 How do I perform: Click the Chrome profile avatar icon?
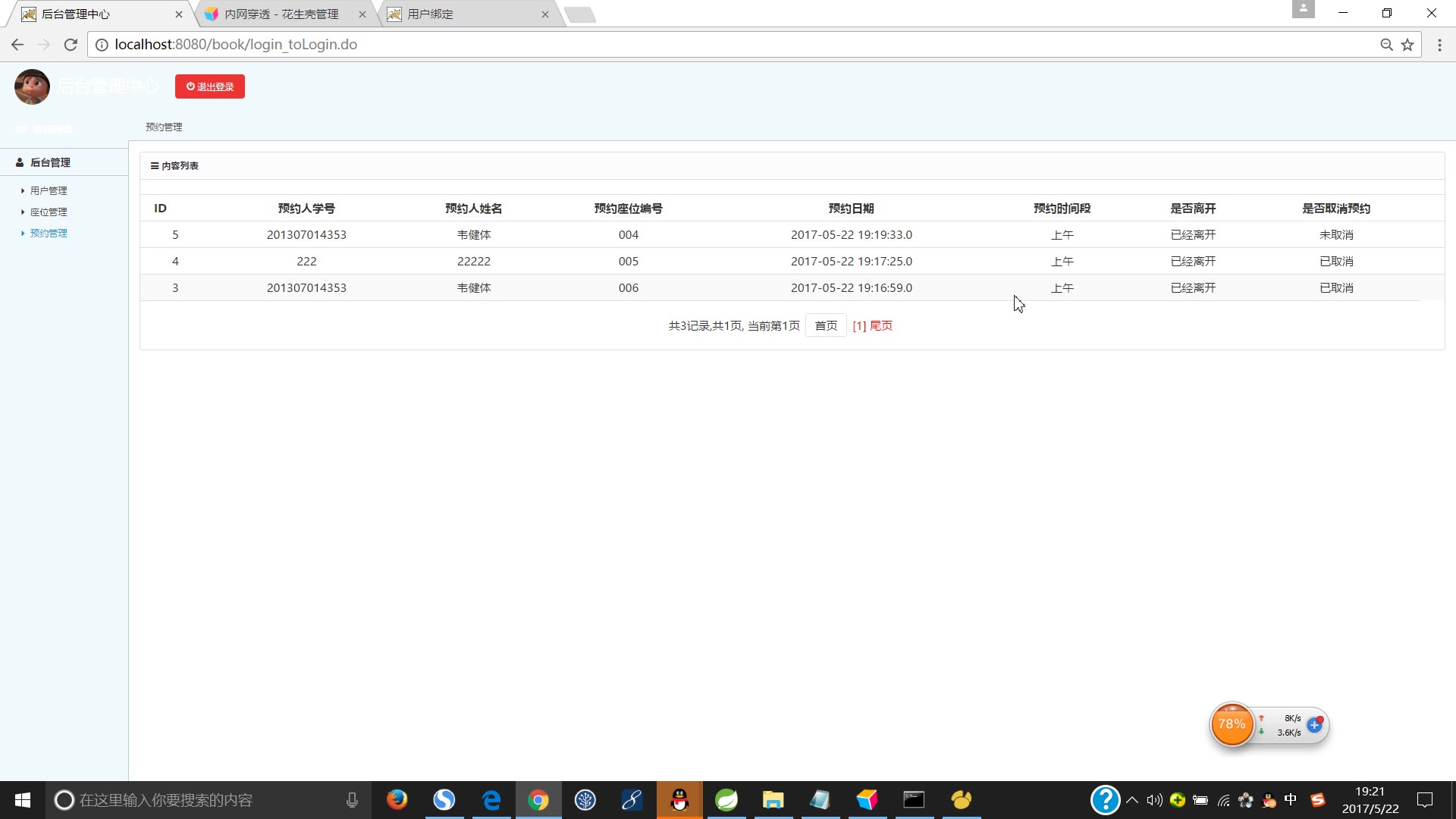[x=1303, y=9]
